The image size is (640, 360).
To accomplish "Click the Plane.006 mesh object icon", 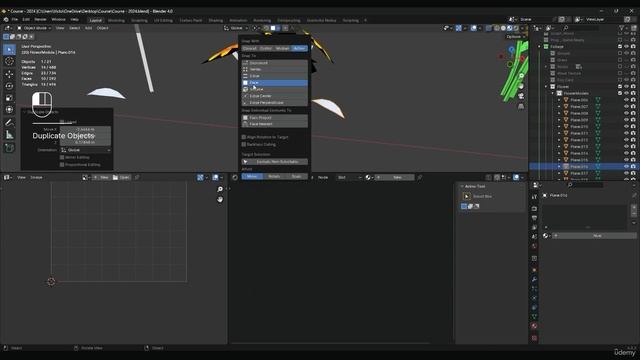I will click(566, 100).
